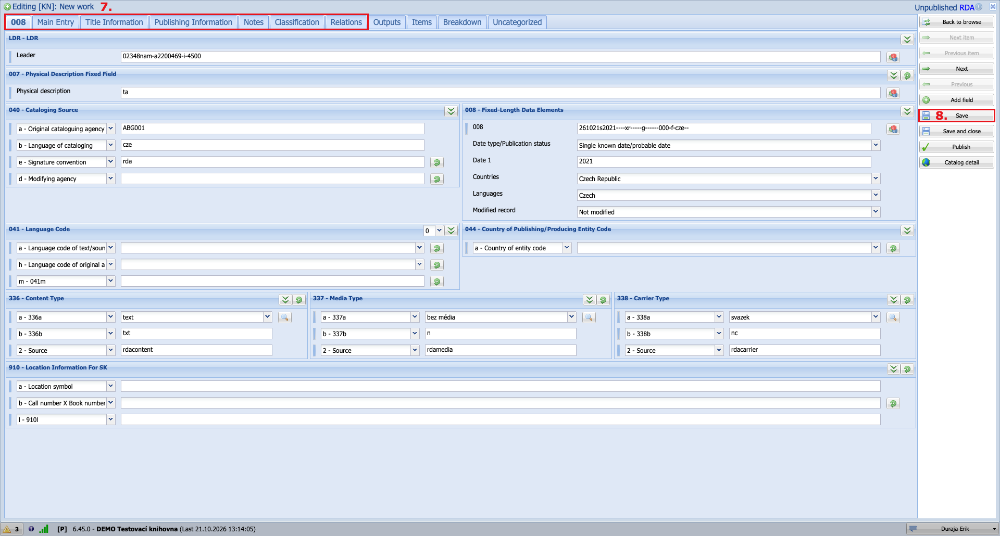Click refresh icon in 910 Location Information header

[907, 369]
